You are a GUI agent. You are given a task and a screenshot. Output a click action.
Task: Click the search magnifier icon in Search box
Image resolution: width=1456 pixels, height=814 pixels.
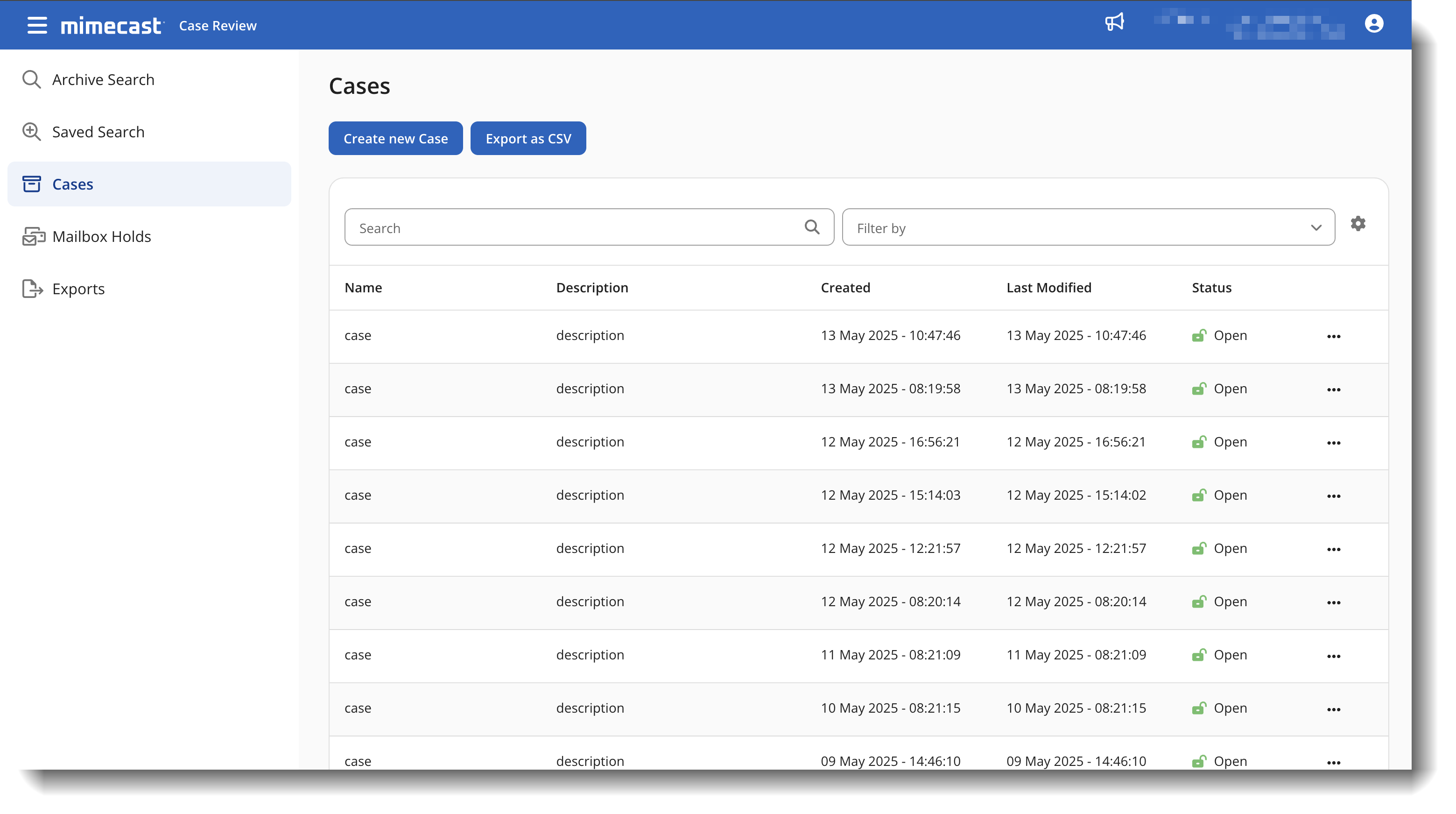[x=812, y=227]
